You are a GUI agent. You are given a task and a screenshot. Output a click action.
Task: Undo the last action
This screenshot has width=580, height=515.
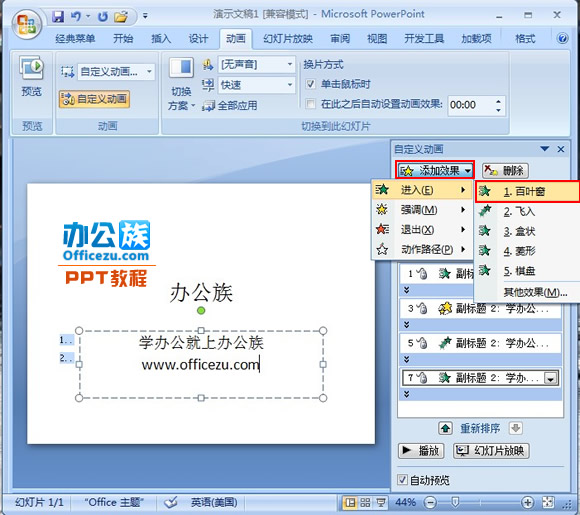coord(76,16)
